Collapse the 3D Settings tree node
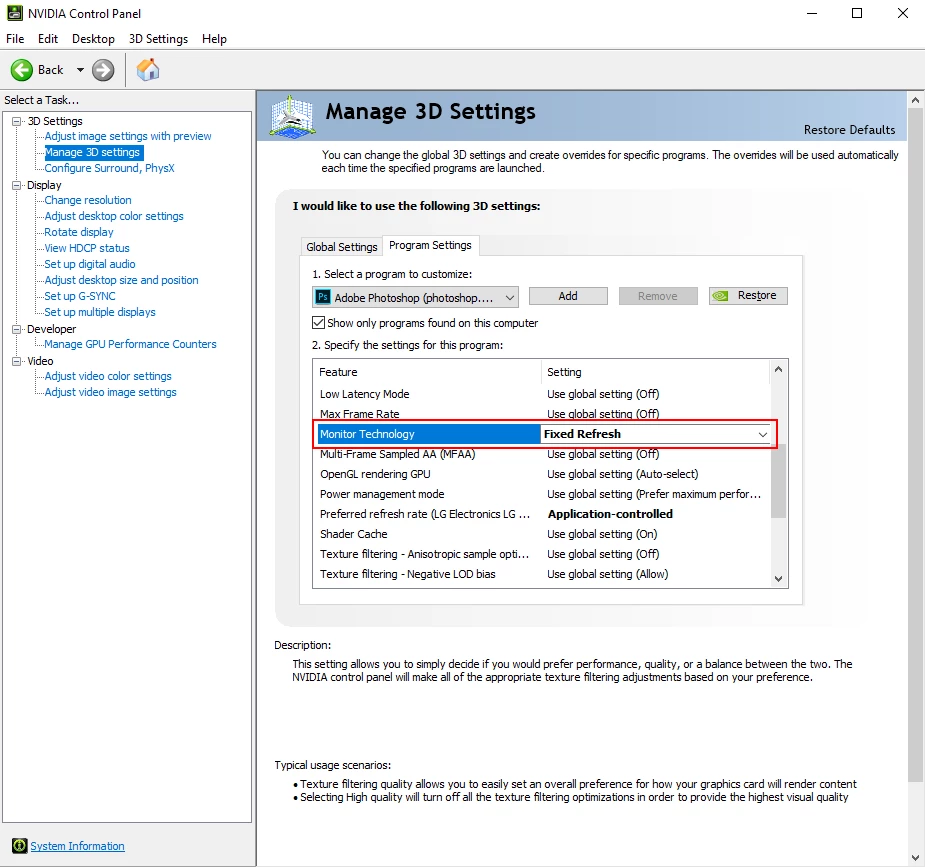The height and width of the screenshot is (867, 925). pyautogui.click(x=17, y=121)
